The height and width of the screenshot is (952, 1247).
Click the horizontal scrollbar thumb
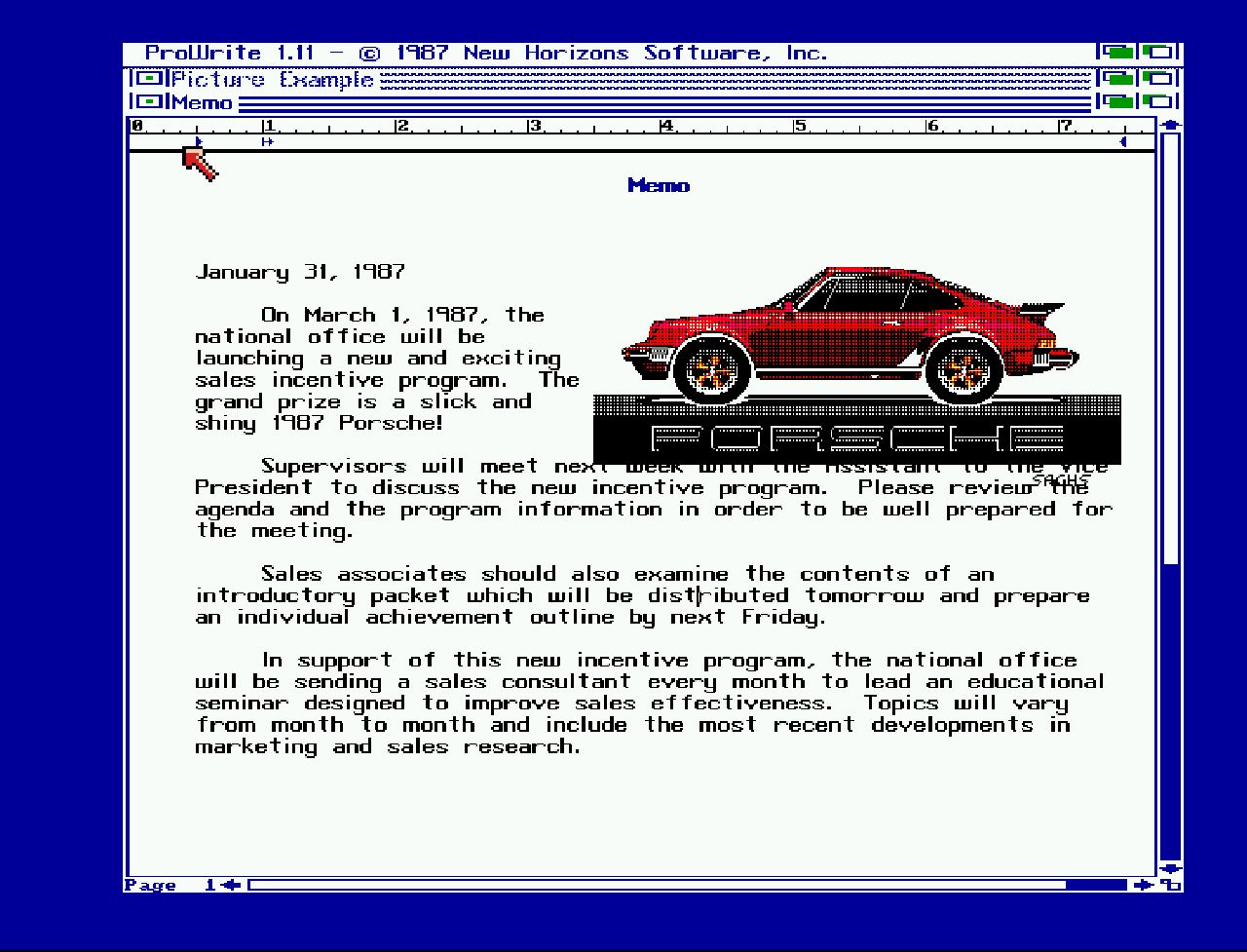(x=658, y=885)
